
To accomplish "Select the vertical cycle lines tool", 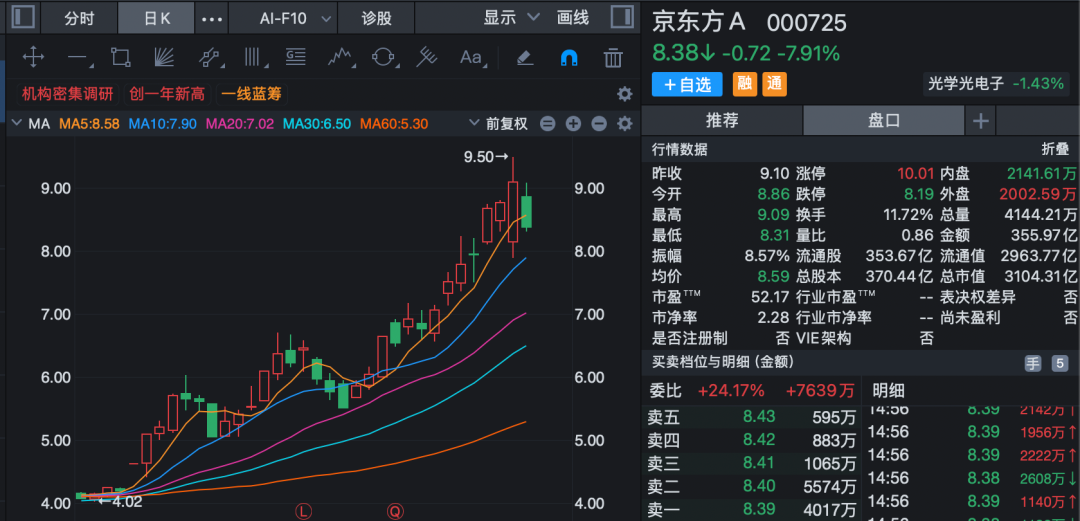I will click(x=255, y=57).
